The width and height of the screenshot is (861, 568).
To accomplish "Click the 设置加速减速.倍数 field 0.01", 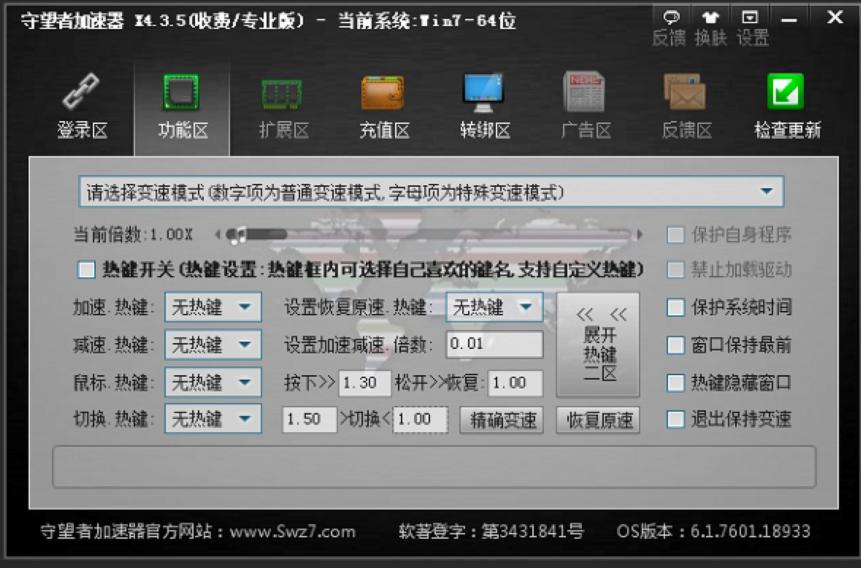I will (495, 344).
